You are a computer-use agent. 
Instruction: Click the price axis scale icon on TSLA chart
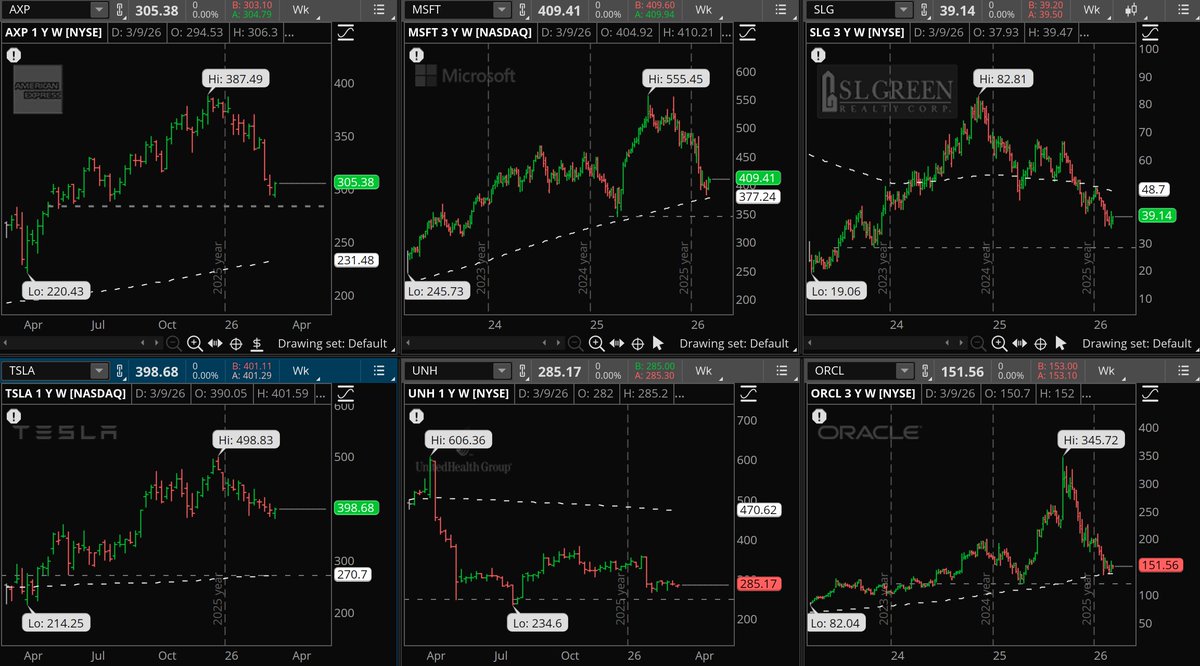point(346,394)
